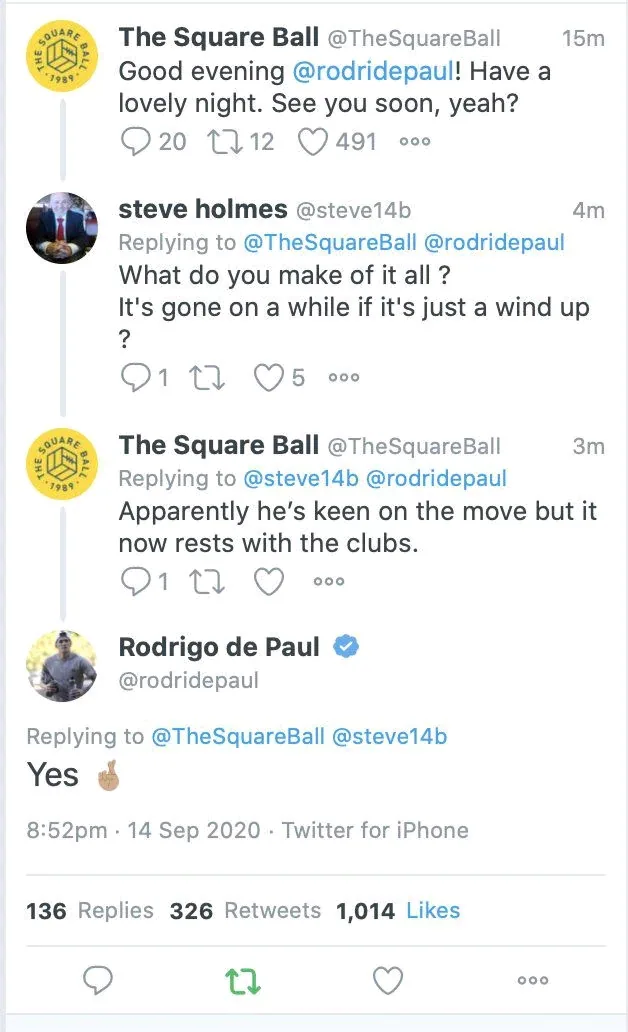This screenshot has height=1032, width=628.
Task: Like steve holmes' tweet with 5 likes
Action: 267,377
